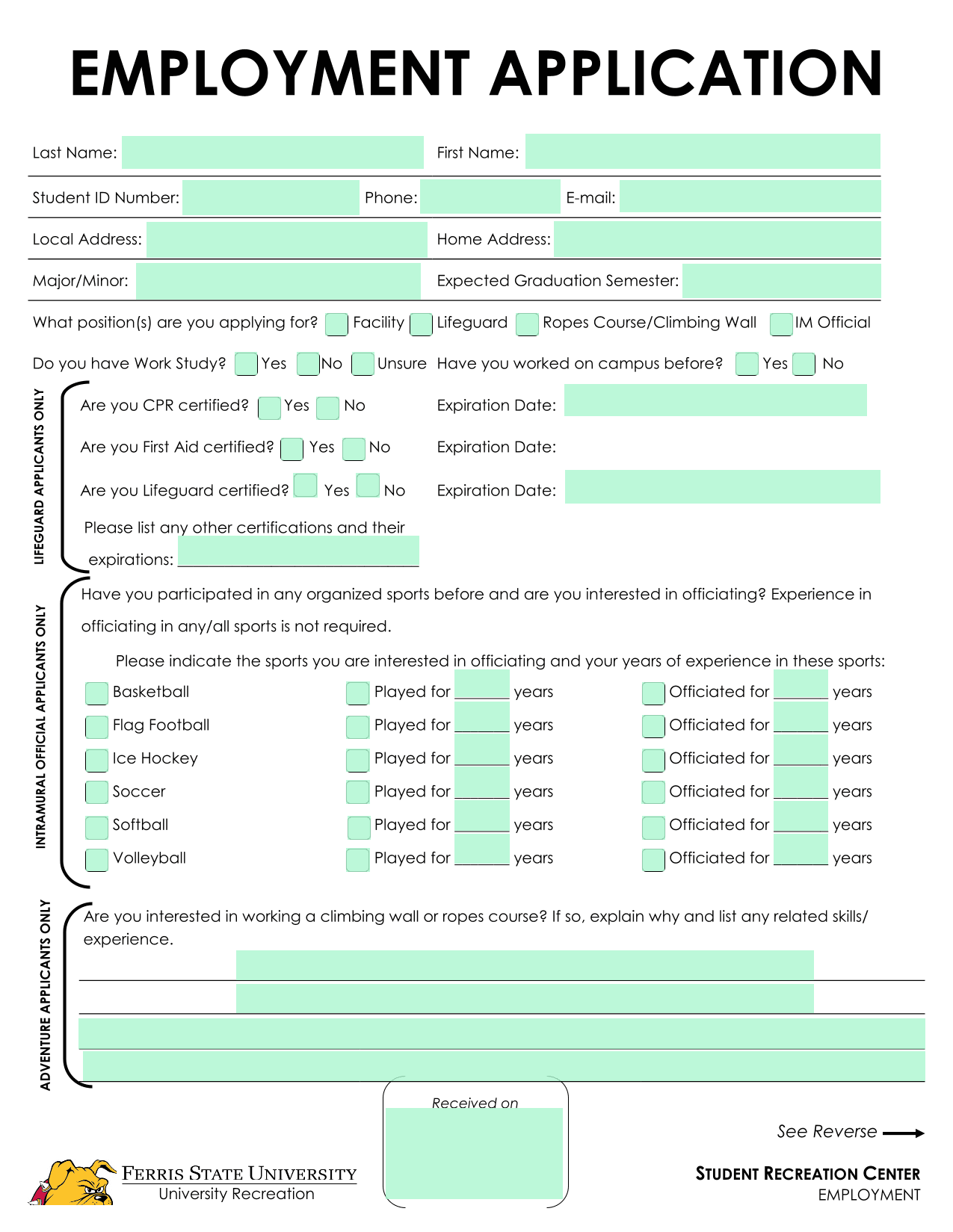Click the See Reverse arrow
The width and height of the screenshot is (953, 1232).
pos(904,1133)
